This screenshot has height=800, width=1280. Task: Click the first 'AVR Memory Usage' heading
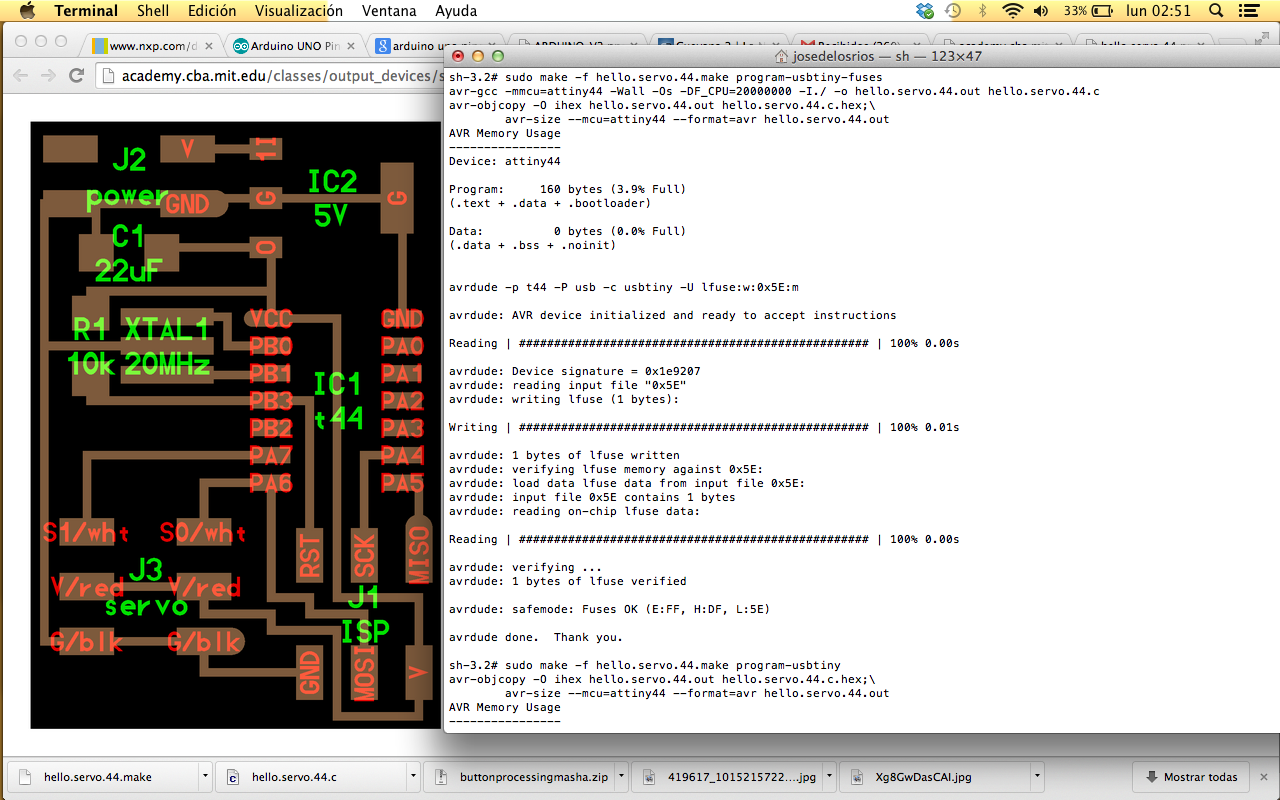click(505, 133)
